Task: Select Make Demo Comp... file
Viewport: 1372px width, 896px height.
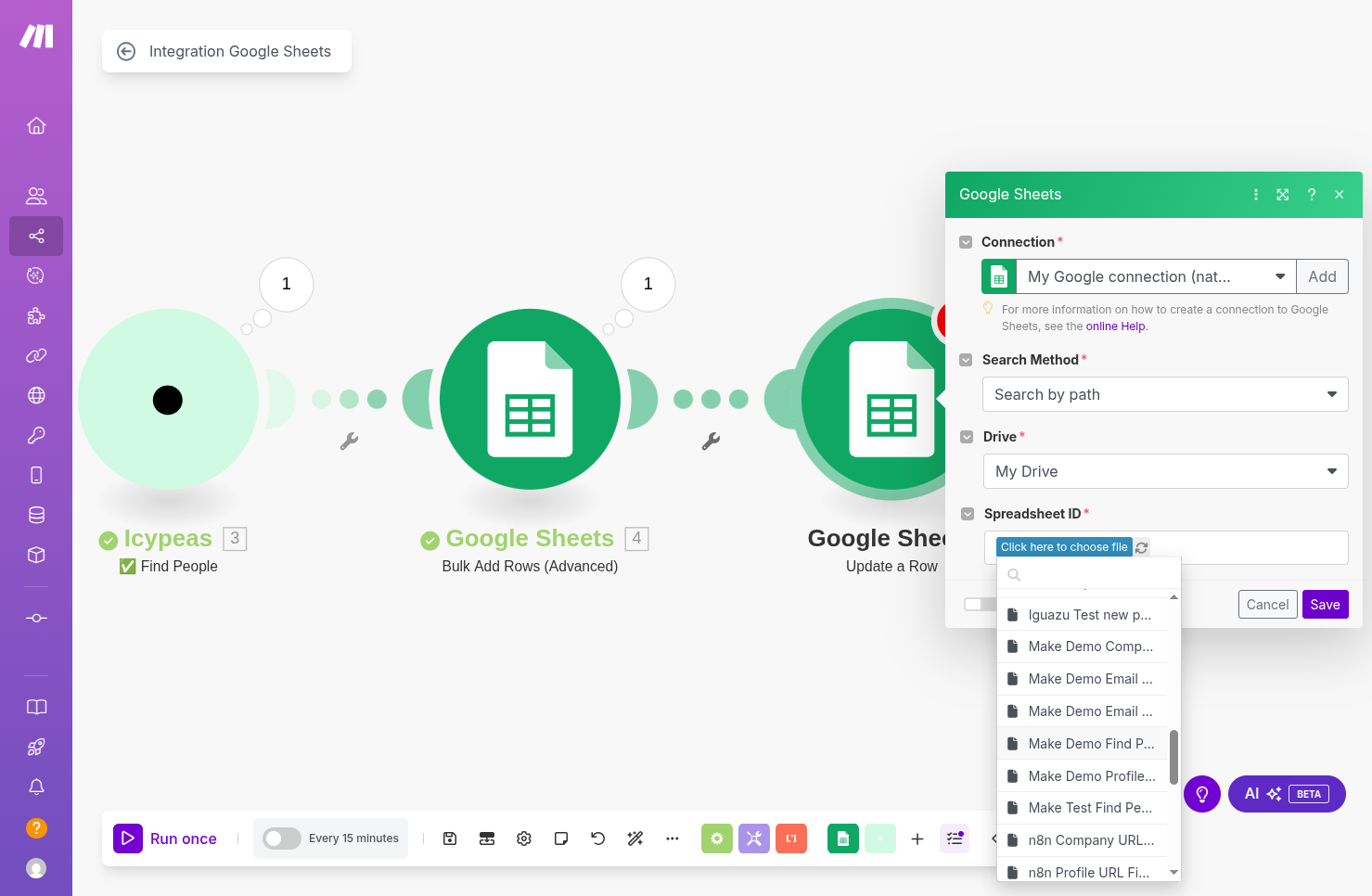Action: [1082, 646]
